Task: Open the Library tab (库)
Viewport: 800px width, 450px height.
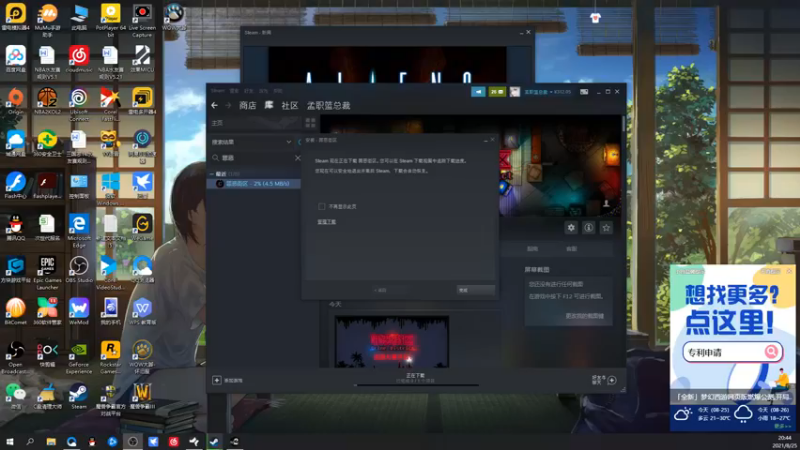Action: tap(269, 105)
